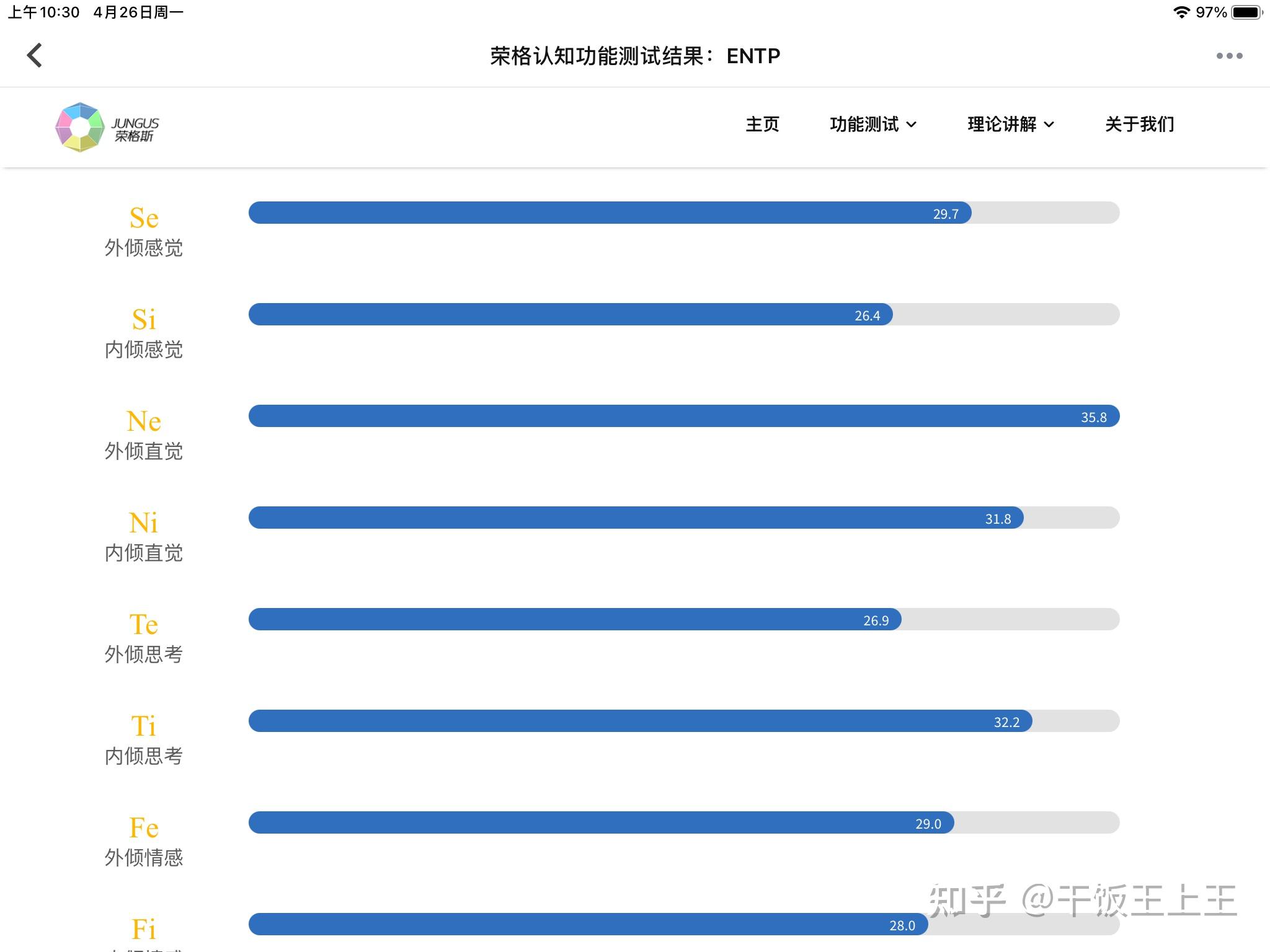Click the 35.8 score value

pos(1094,417)
